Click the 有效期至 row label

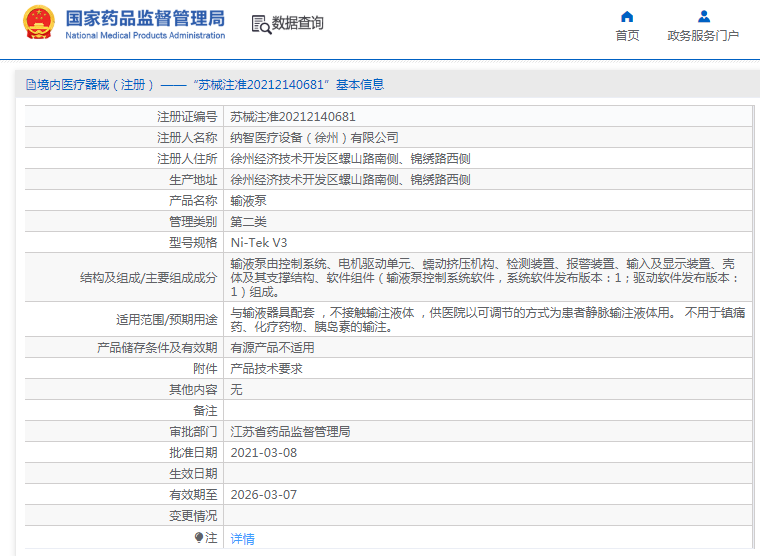click(193, 494)
